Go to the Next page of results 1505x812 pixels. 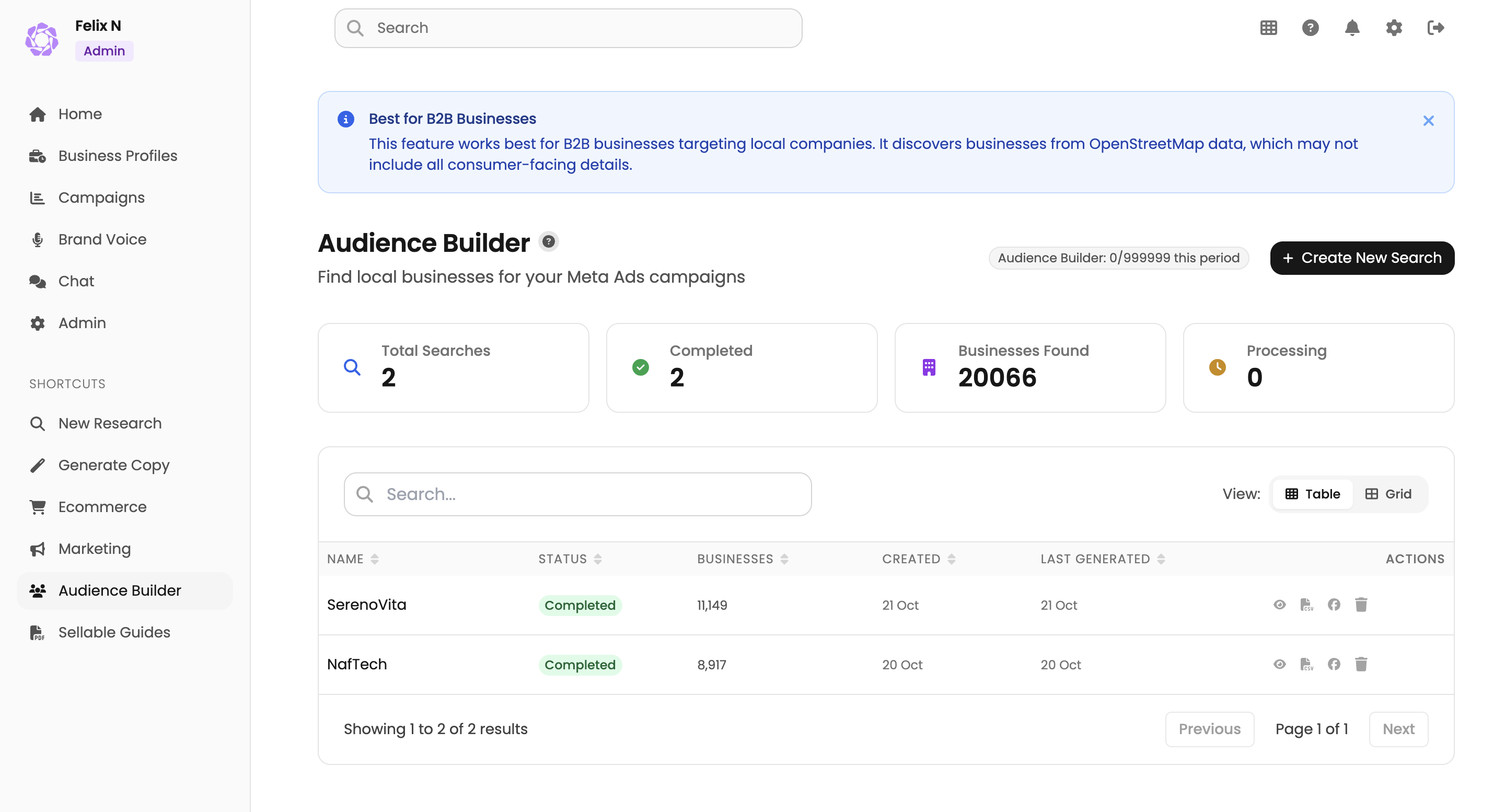(1398, 728)
